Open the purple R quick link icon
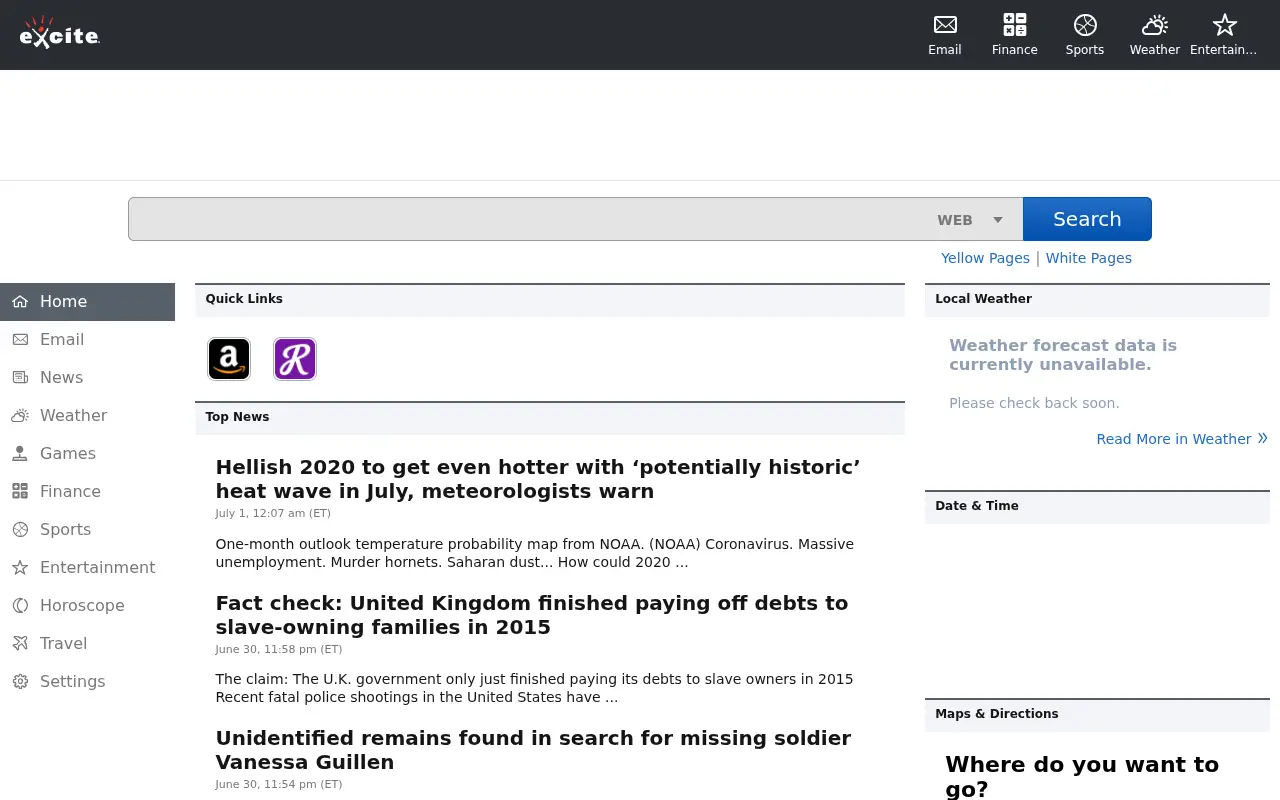The width and height of the screenshot is (1280, 800). pos(295,359)
